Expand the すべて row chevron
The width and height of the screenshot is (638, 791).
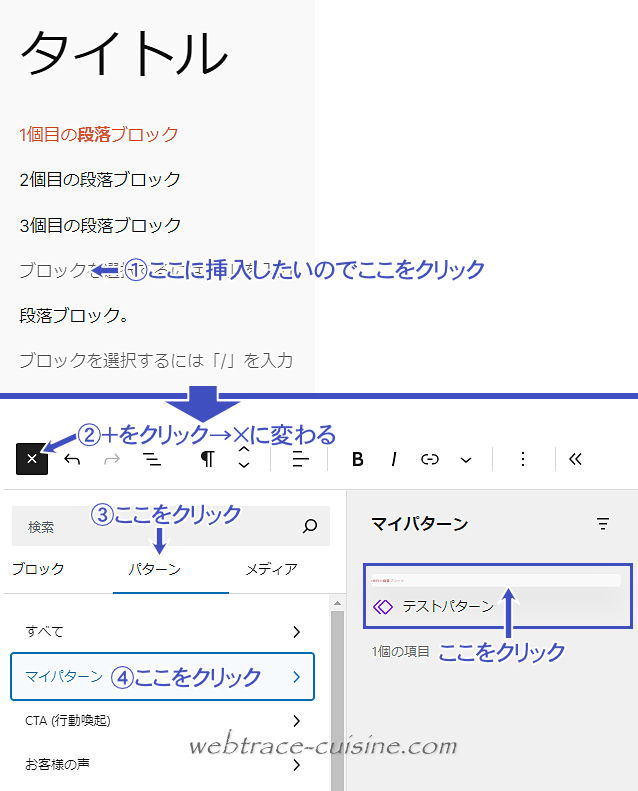tap(297, 632)
